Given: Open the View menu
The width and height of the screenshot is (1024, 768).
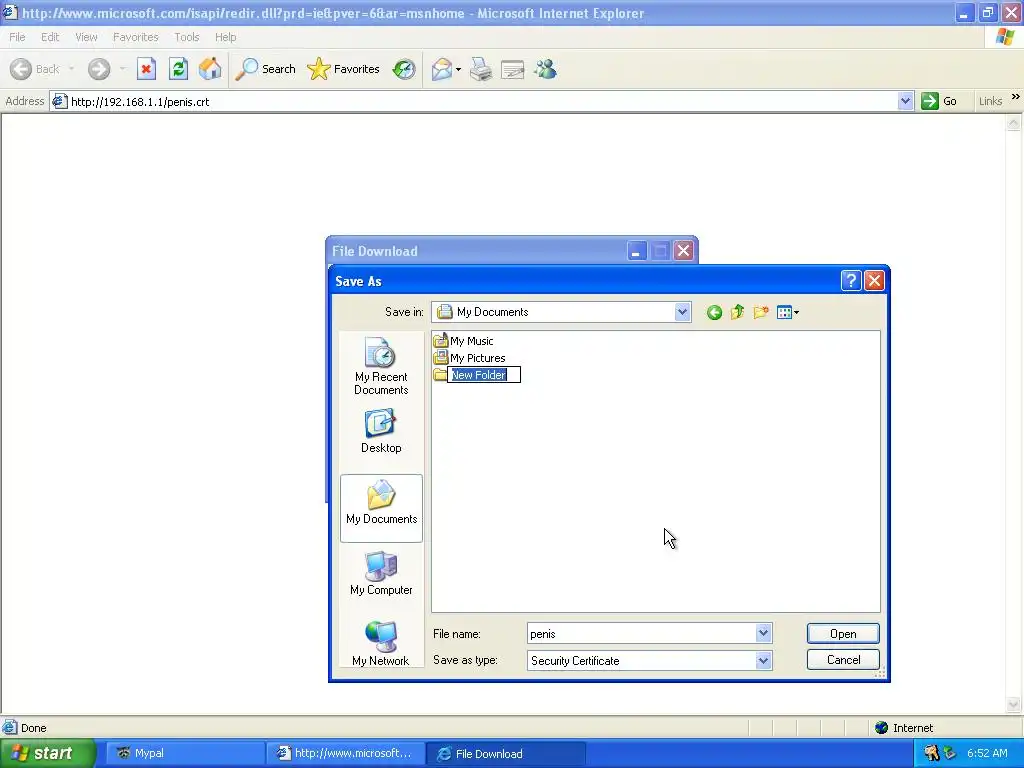Looking at the screenshot, I should point(86,37).
